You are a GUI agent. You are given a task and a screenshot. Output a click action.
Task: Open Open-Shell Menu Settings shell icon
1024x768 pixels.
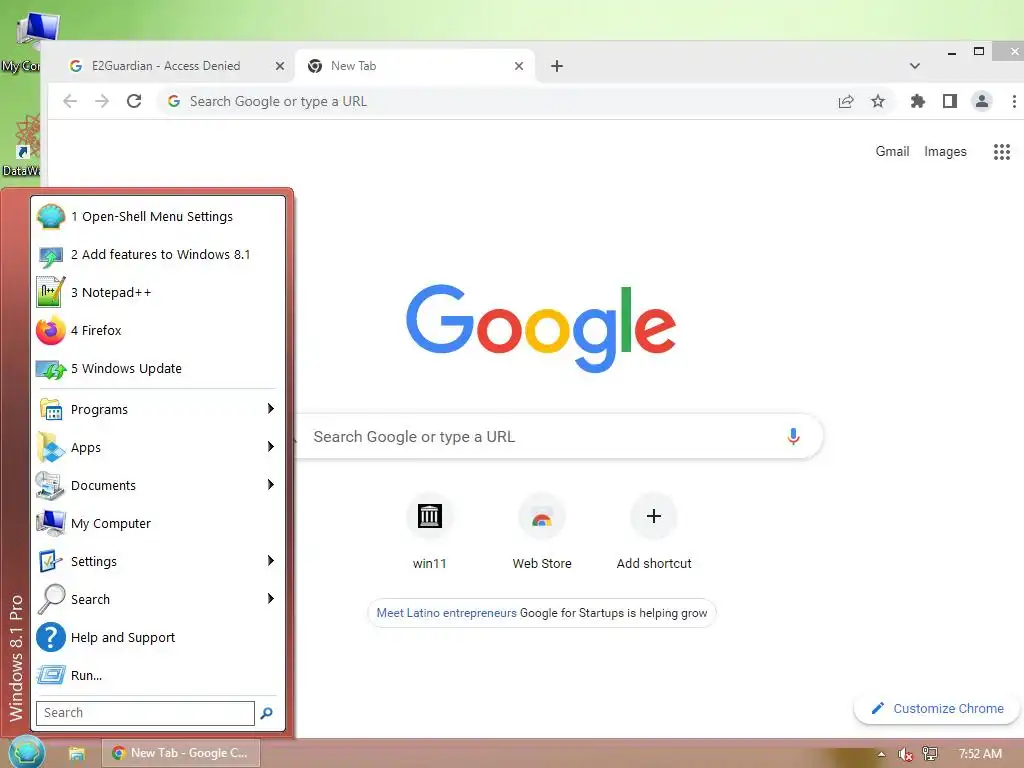pyautogui.click(x=50, y=216)
